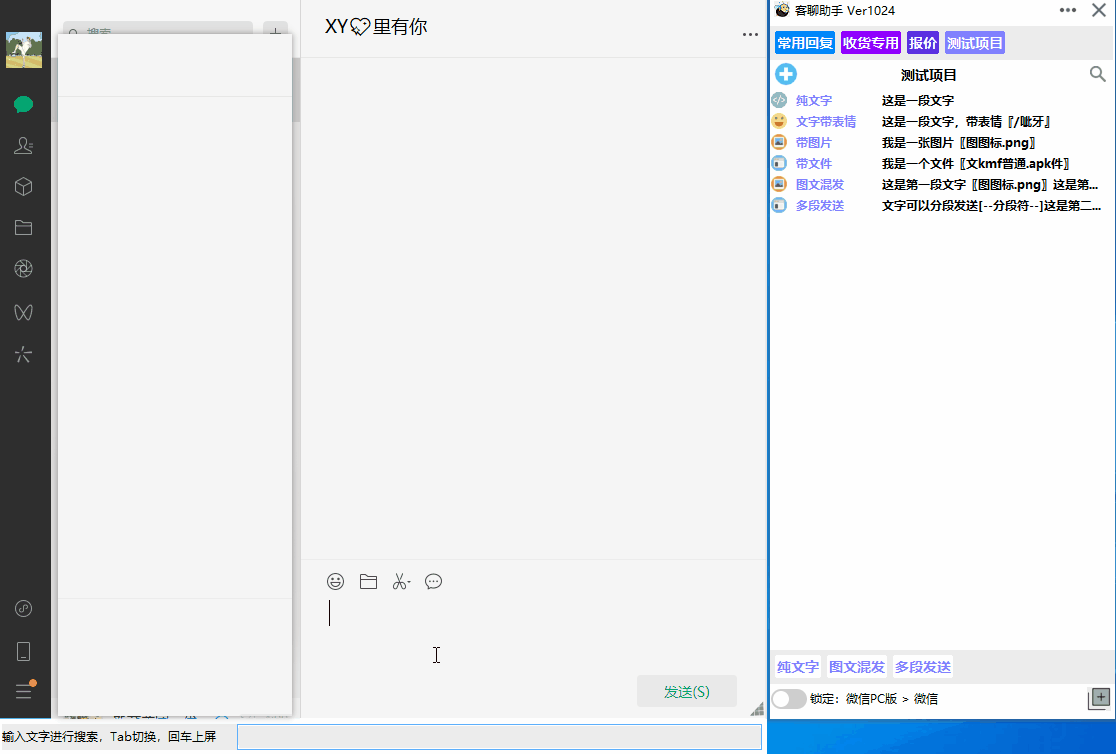The width and height of the screenshot is (1116, 754).
Task: Click the send file folder icon
Action: (x=368, y=581)
